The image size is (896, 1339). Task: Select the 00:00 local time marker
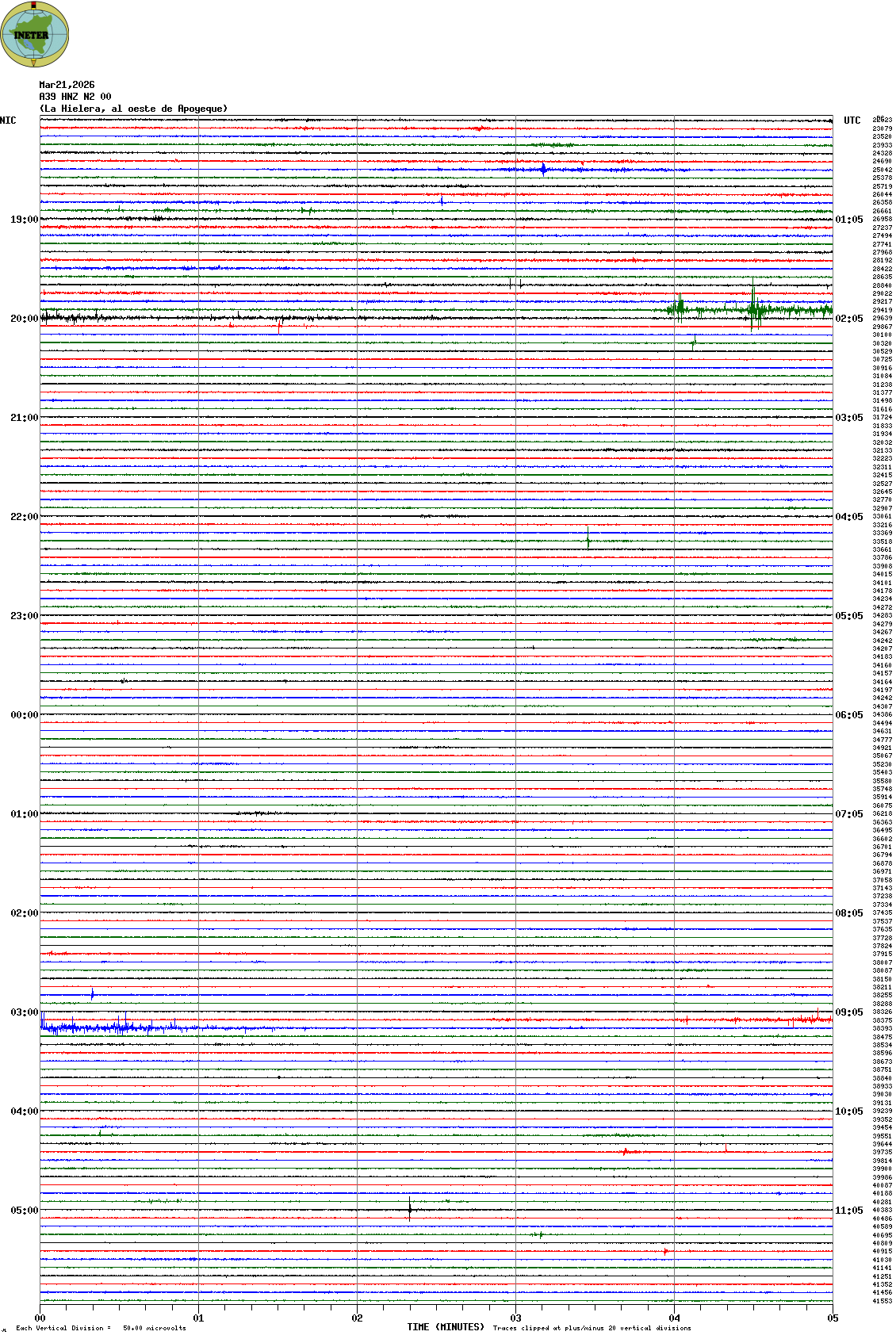tap(24, 715)
